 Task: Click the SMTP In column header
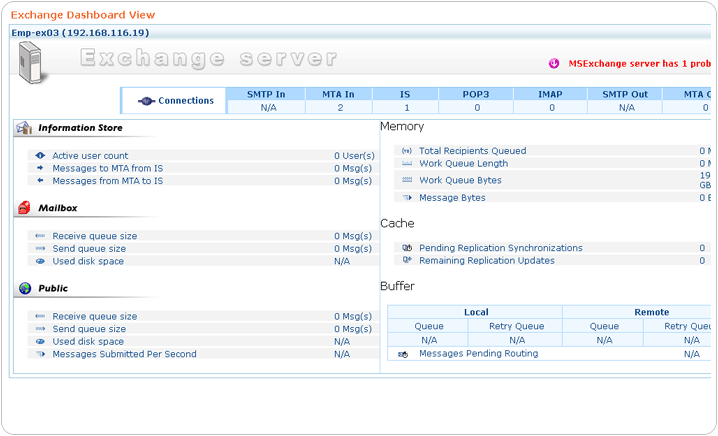click(266, 94)
